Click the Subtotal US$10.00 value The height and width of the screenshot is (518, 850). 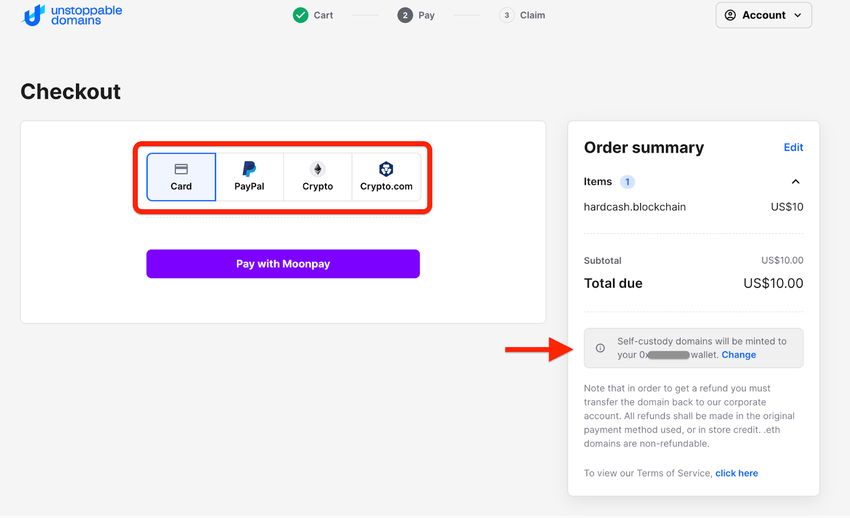pos(782,261)
